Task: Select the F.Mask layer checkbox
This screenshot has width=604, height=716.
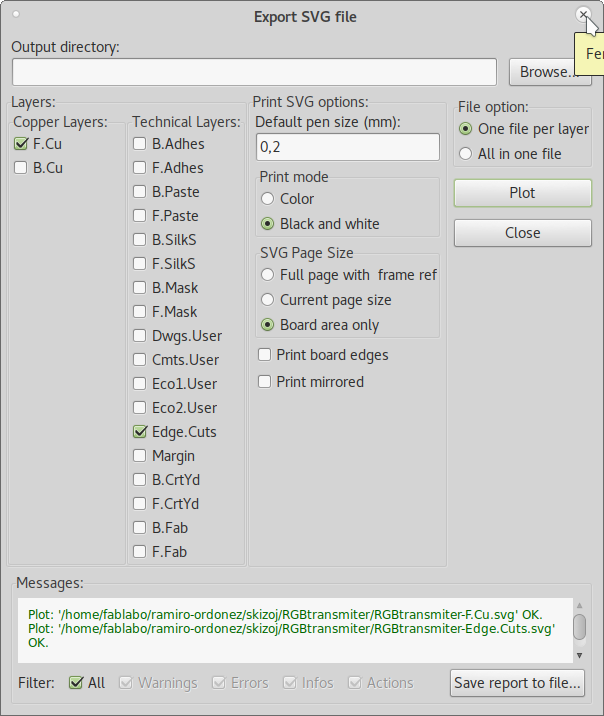Action: (139, 311)
